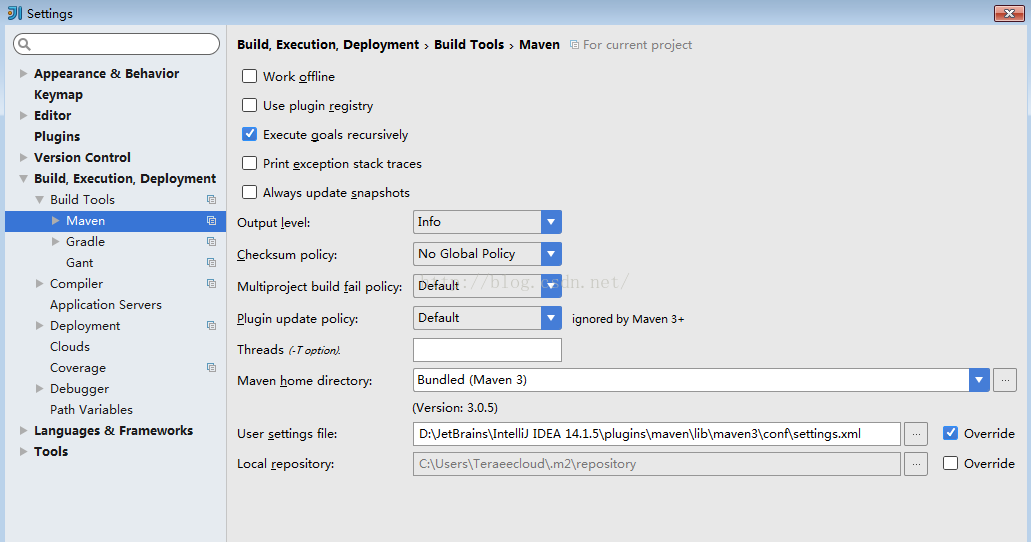Click the Local repository path field
1031x542 pixels.
(x=657, y=464)
